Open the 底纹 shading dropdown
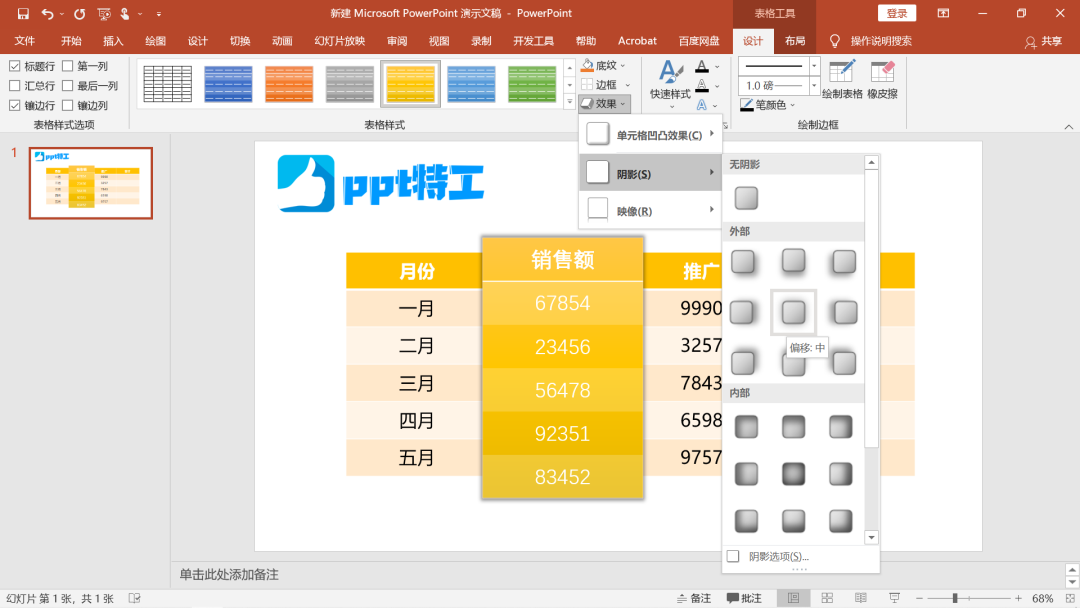This screenshot has height=608, width=1080. pos(604,65)
